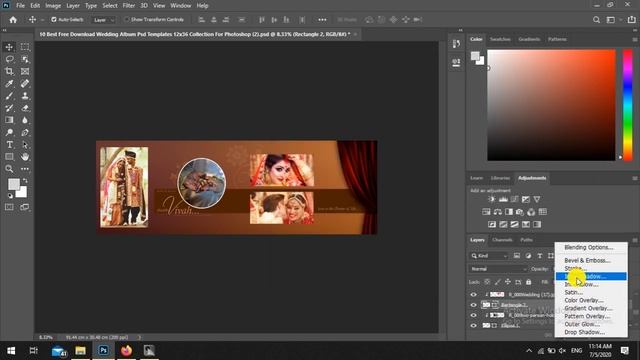The width and height of the screenshot is (640, 360).
Task: Toggle lock all on layer
Action: [529, 282]
